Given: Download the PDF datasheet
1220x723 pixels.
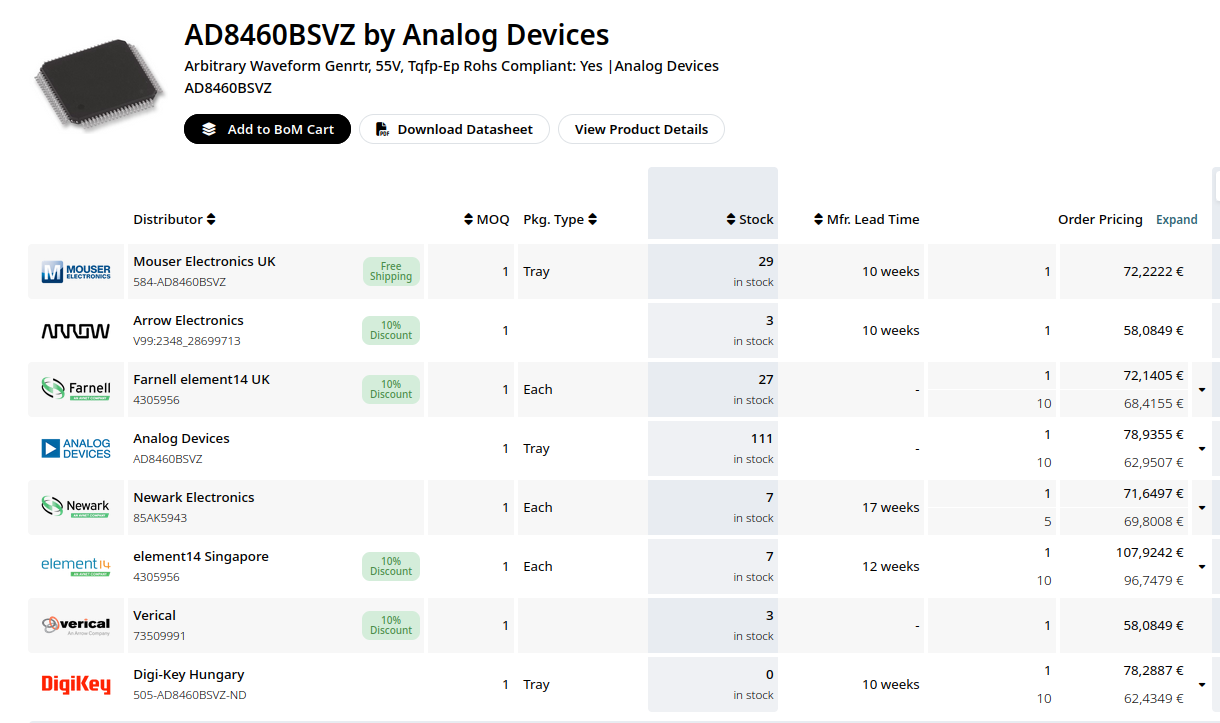Looking at the screenshot, I should tap(454, 129).
